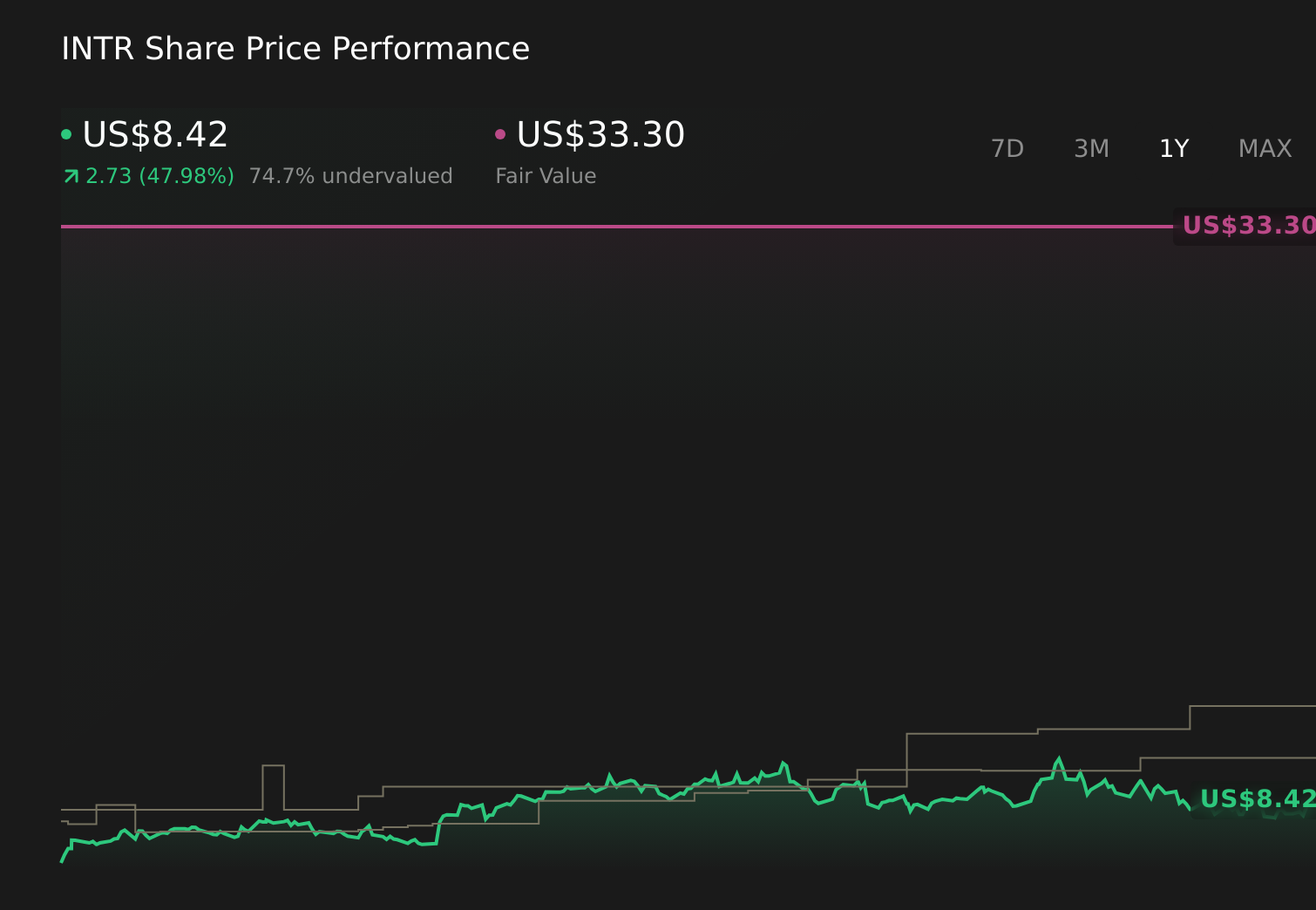Select the 3M time range tab

click(x=1091, y=149)
